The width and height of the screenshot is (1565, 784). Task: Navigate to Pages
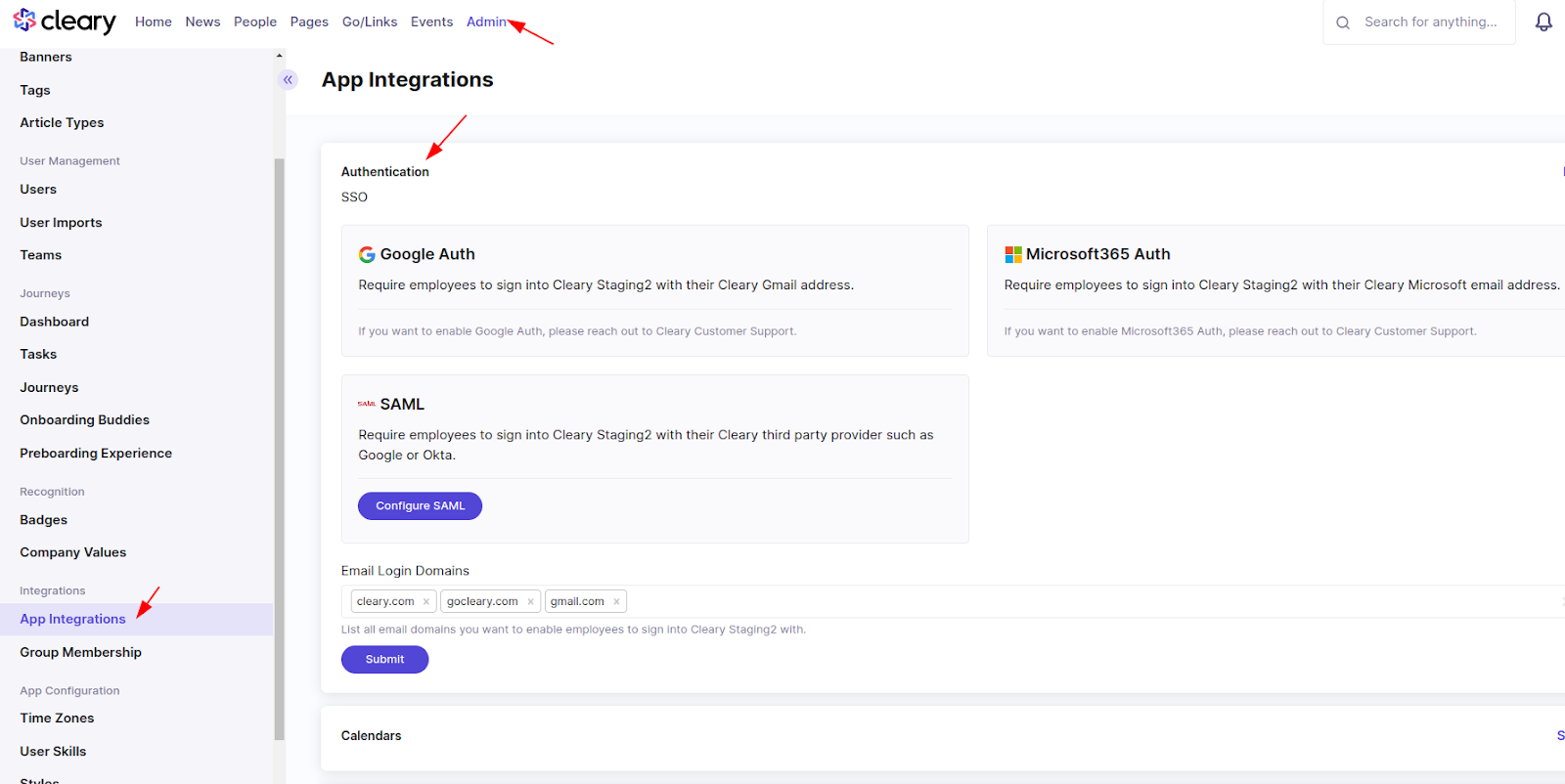tap(309, 22)
